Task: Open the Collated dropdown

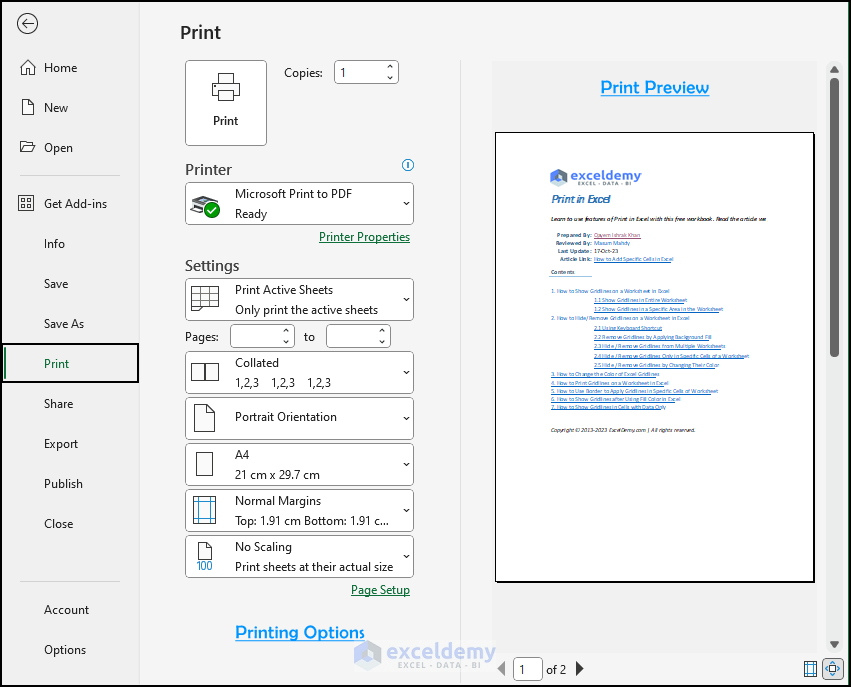Action: pyautogui.click(x=406, y=373)
